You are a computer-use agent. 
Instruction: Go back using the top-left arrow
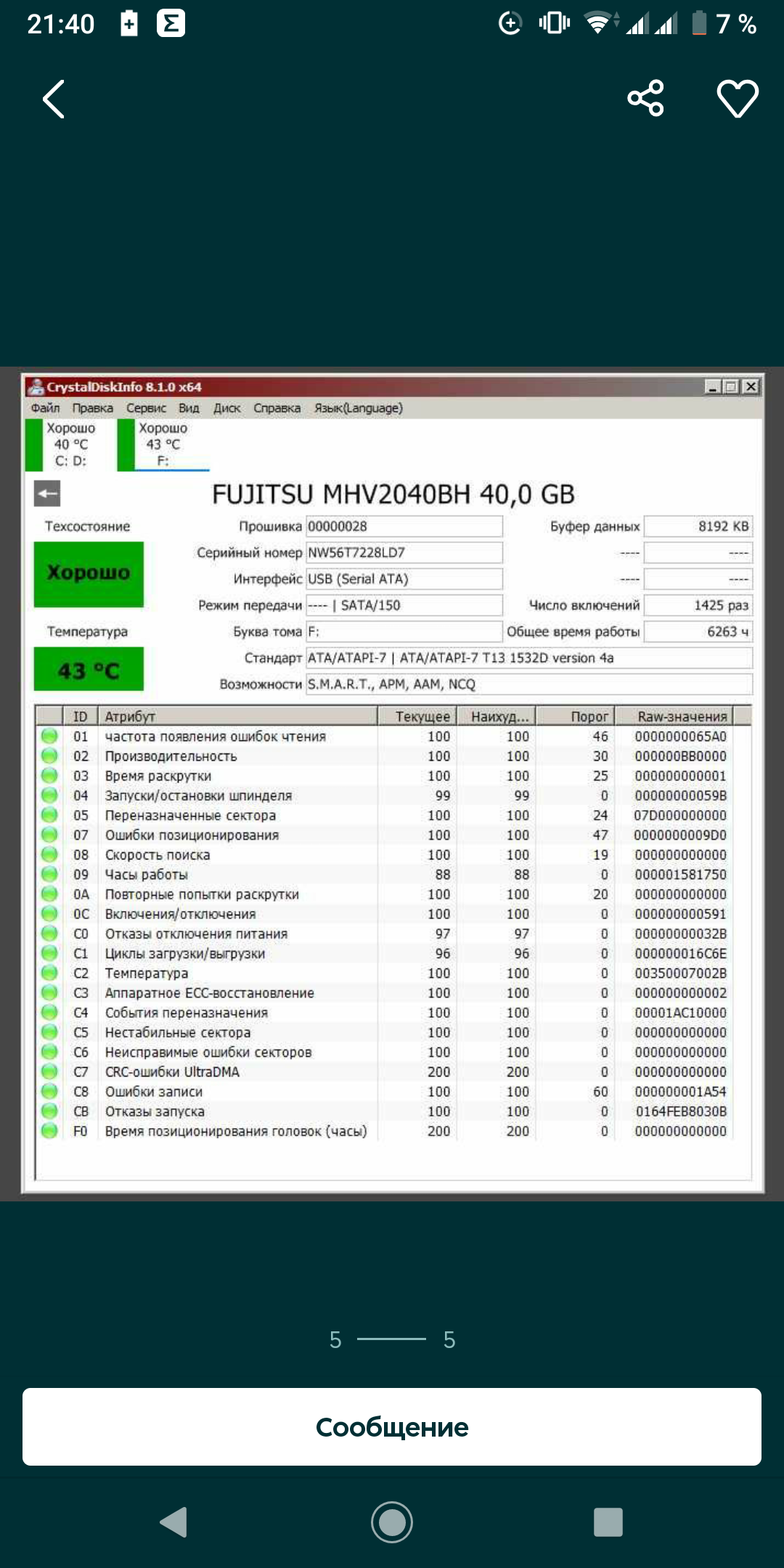point(54,99)
